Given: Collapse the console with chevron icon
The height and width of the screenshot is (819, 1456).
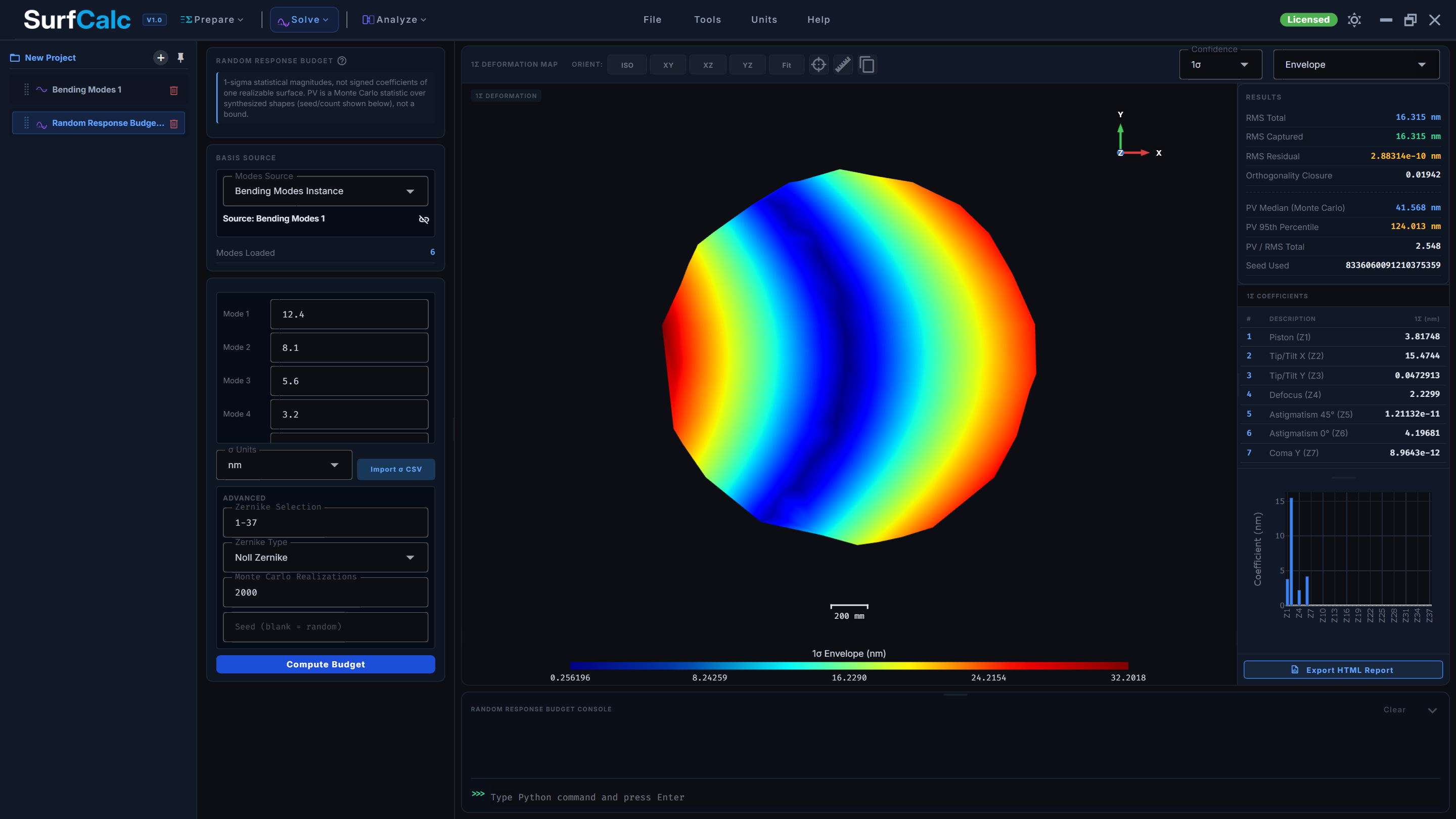Looking at the screenshot, I should tap(1432, 710).
